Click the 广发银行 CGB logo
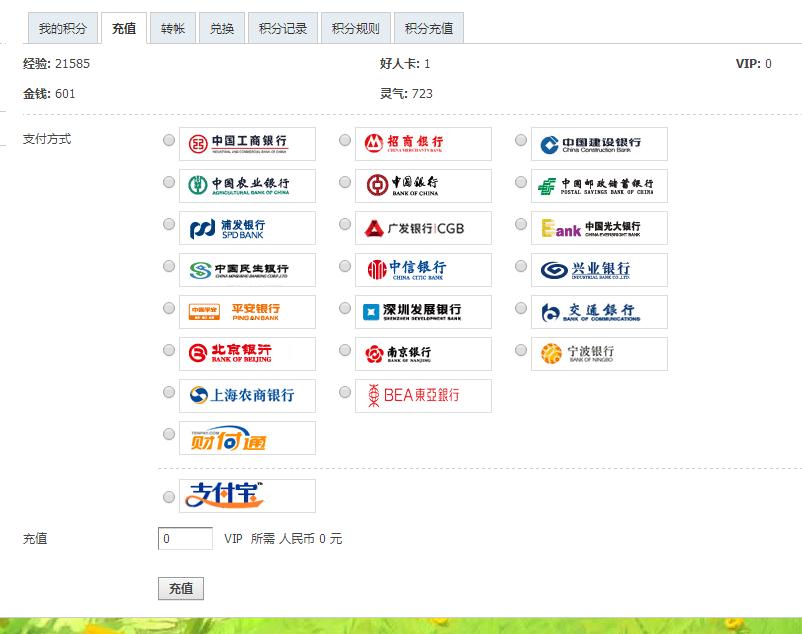This screenshot has height=634, width=802. point(423,228)
